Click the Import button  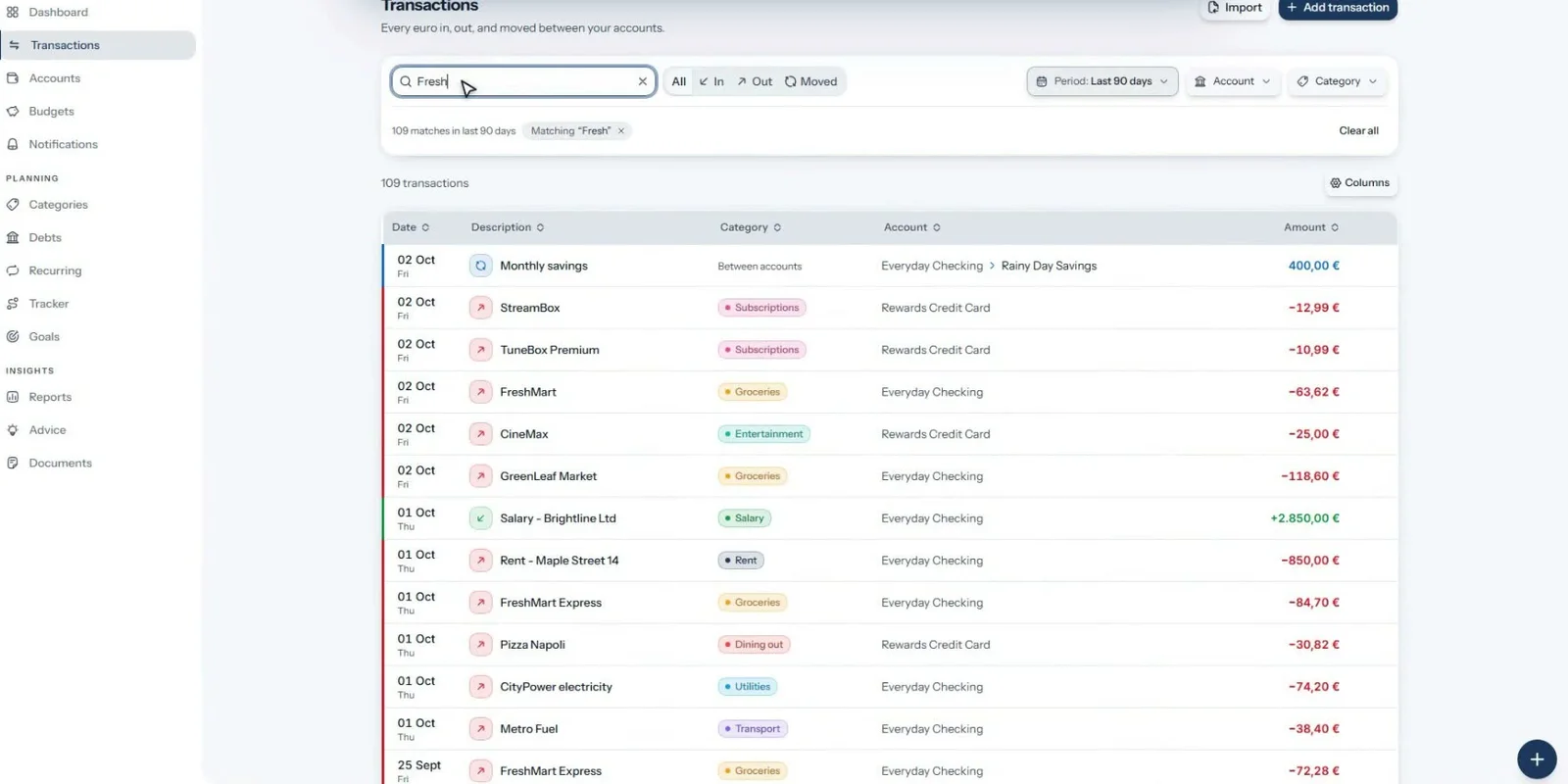(1235, 8)
